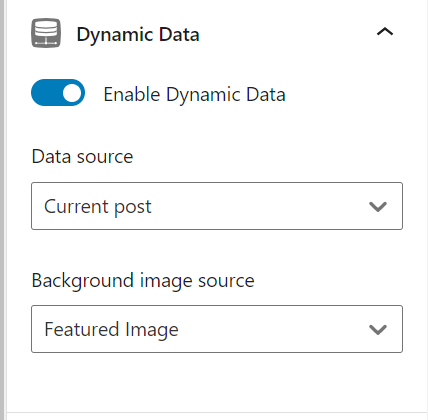This screenshot has height=420, width=428.
Task: Click the Data source field label
Action: point(82,156)
